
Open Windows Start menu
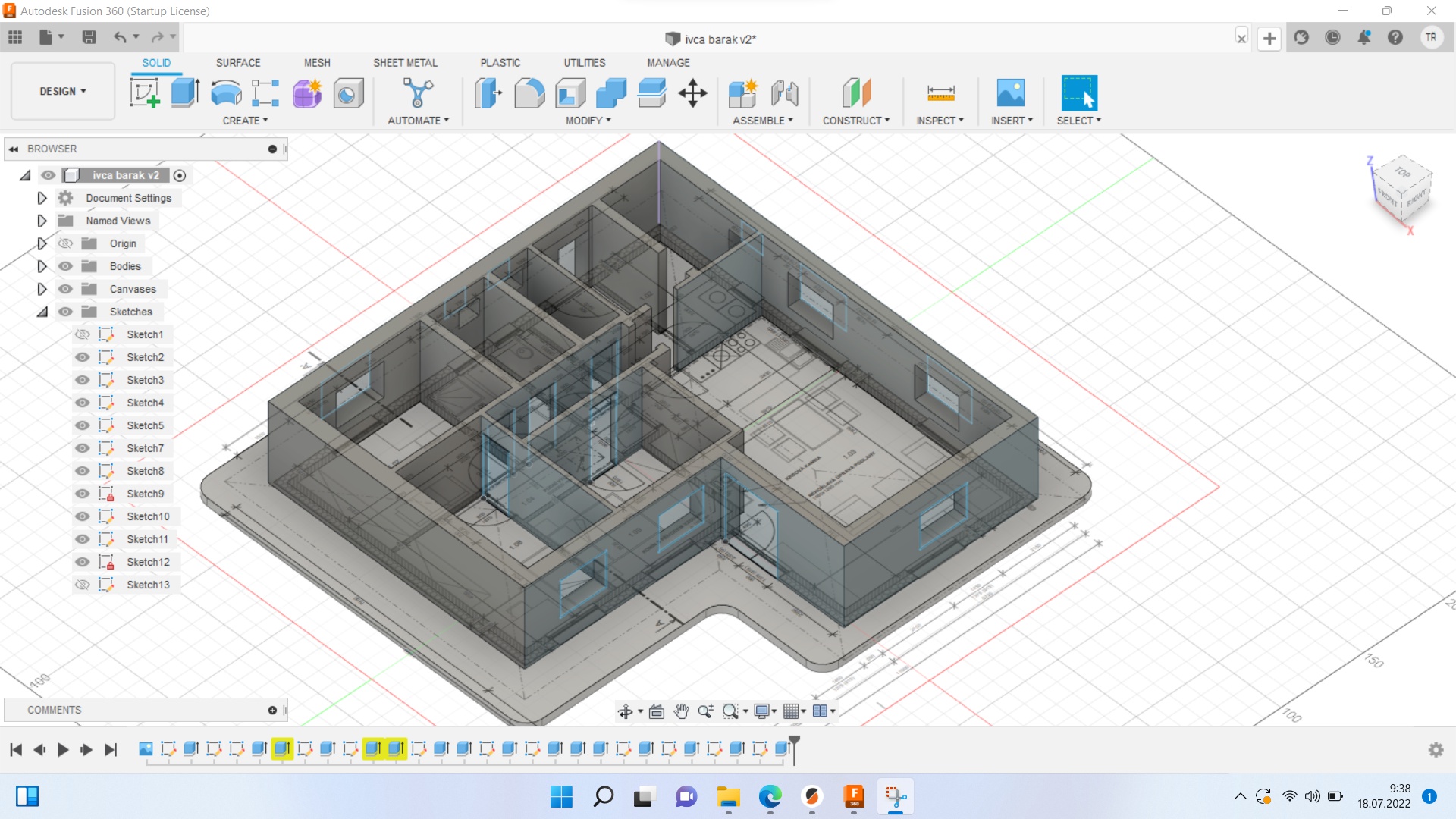(561, 797)
